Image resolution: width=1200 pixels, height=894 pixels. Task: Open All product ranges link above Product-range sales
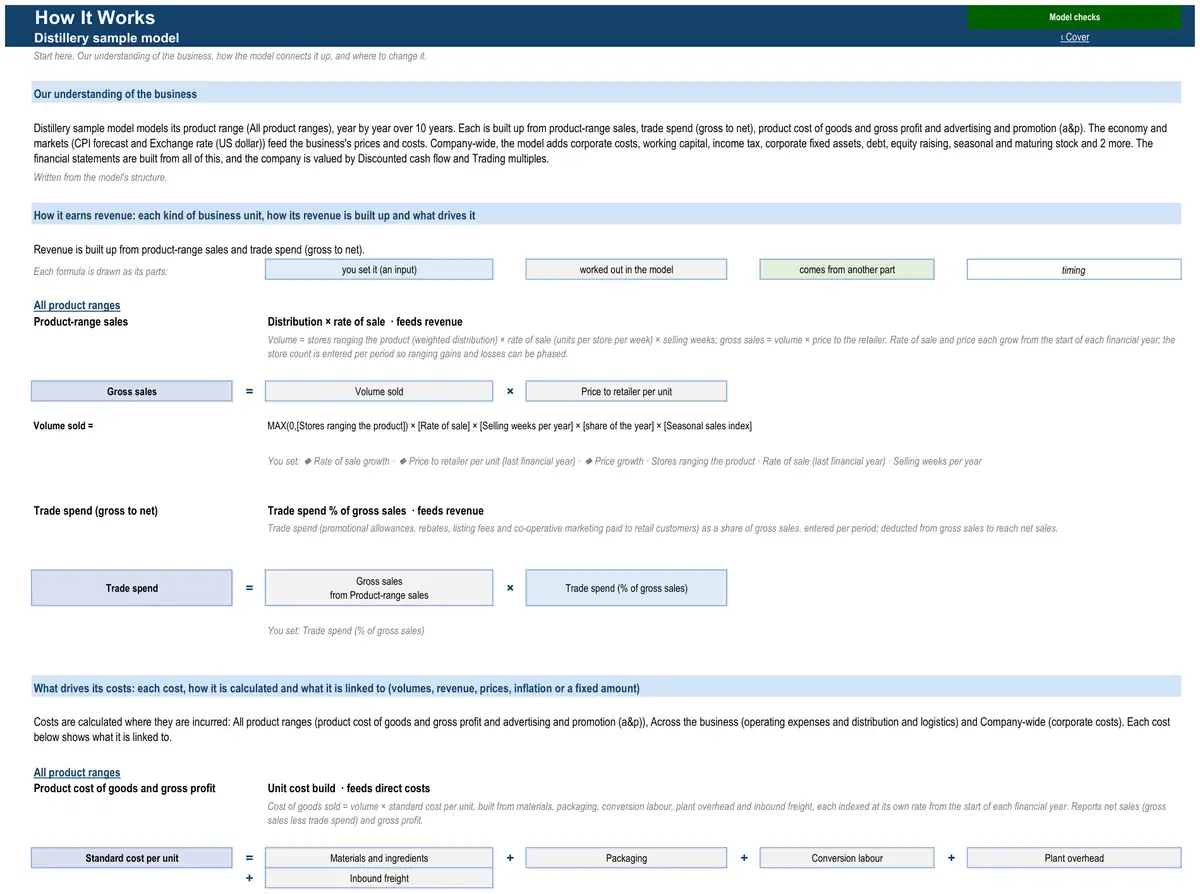(77, 306)
